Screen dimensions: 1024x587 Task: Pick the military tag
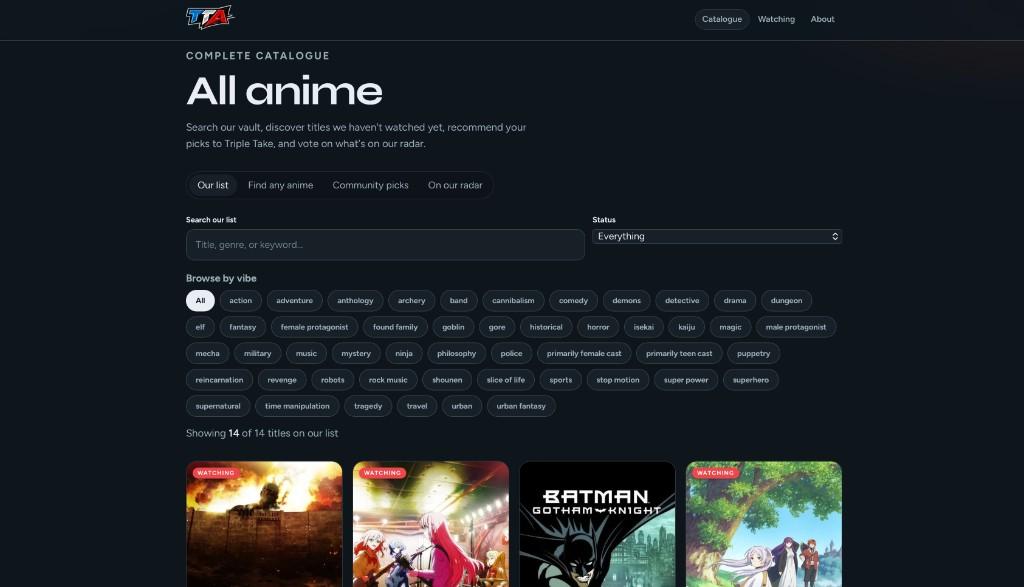pyautogui.click(x=257, y=353)
